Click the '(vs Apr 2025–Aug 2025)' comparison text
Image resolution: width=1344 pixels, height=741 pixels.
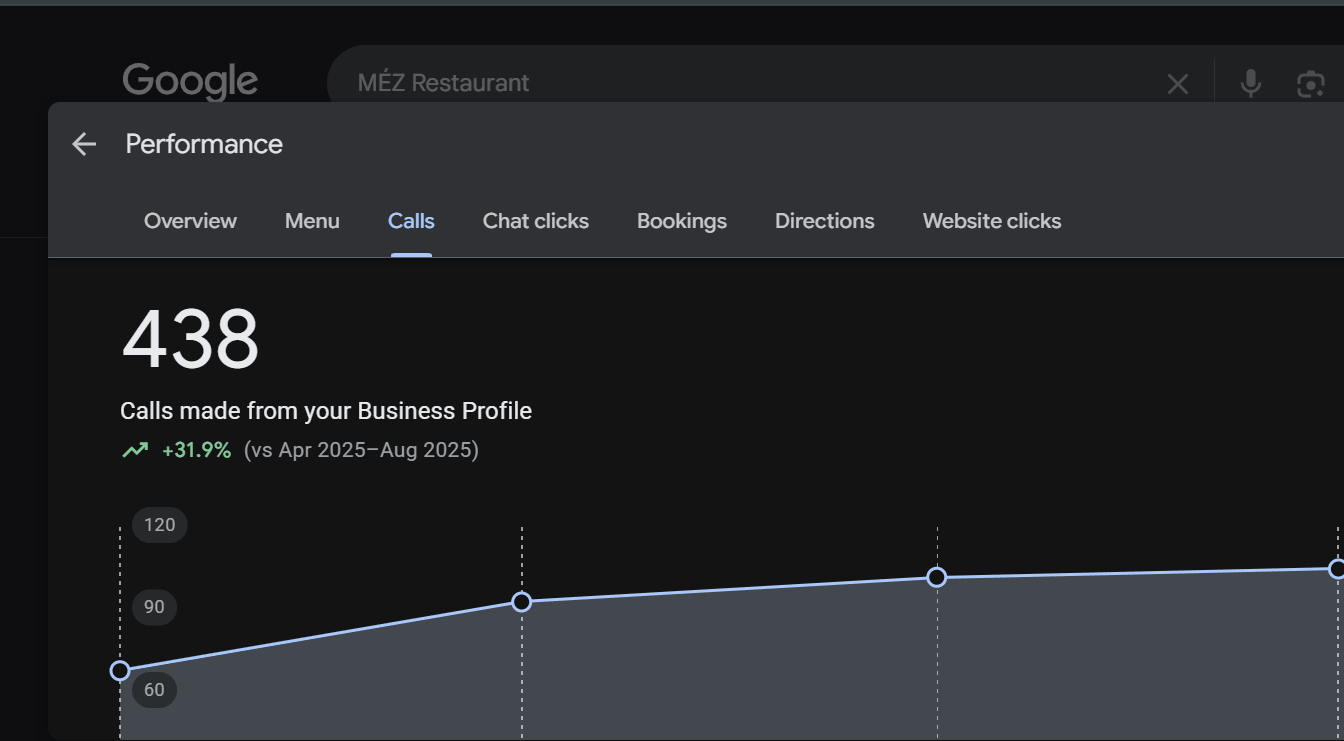pos(361,450)
